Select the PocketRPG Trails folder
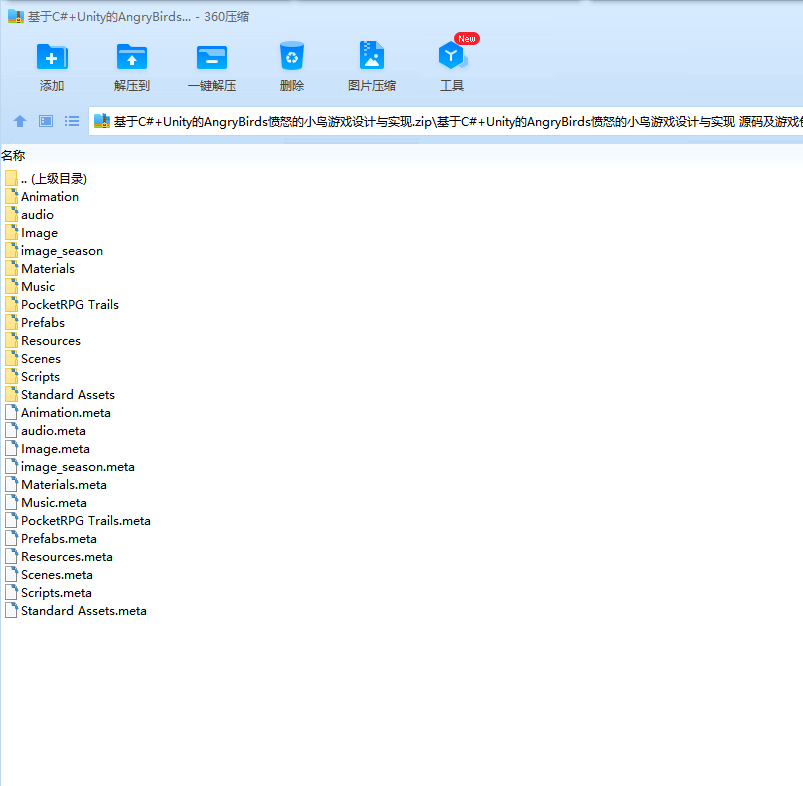This screenshot has height=786, width=803. pyautogui.click(x=62, y=305)
